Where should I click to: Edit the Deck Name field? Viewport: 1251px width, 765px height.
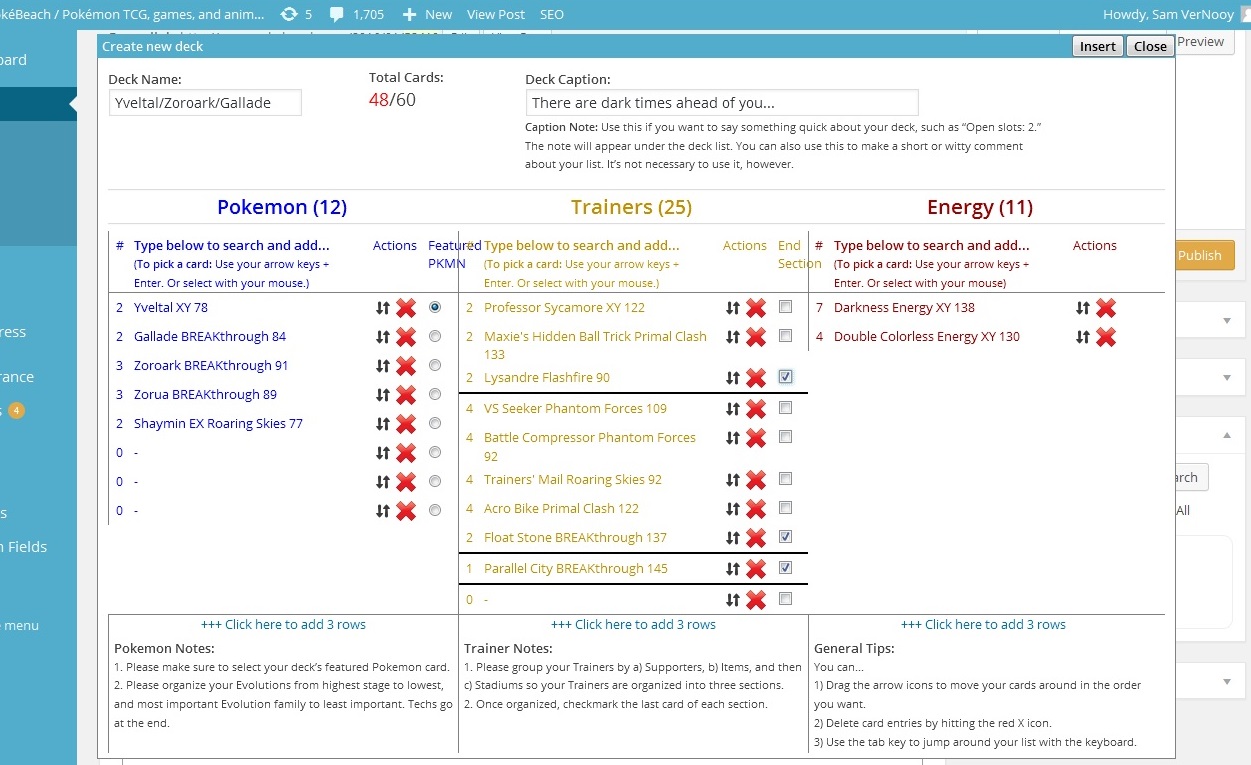[205, 103]
